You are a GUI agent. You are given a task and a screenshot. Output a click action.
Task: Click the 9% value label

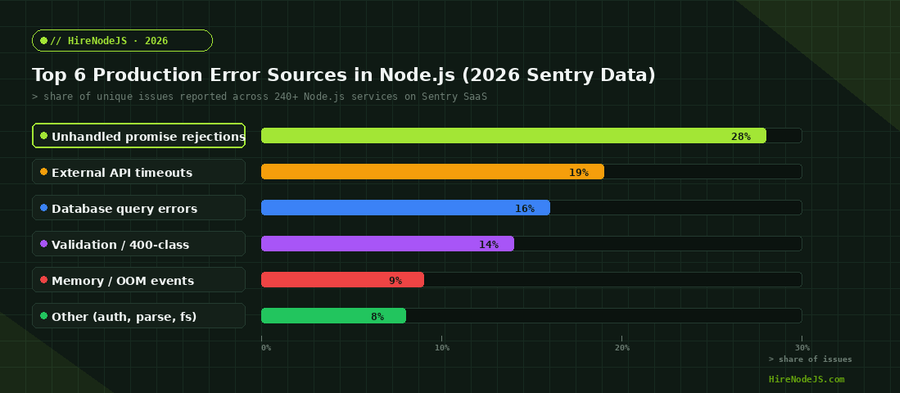click(x=395, y=281)
